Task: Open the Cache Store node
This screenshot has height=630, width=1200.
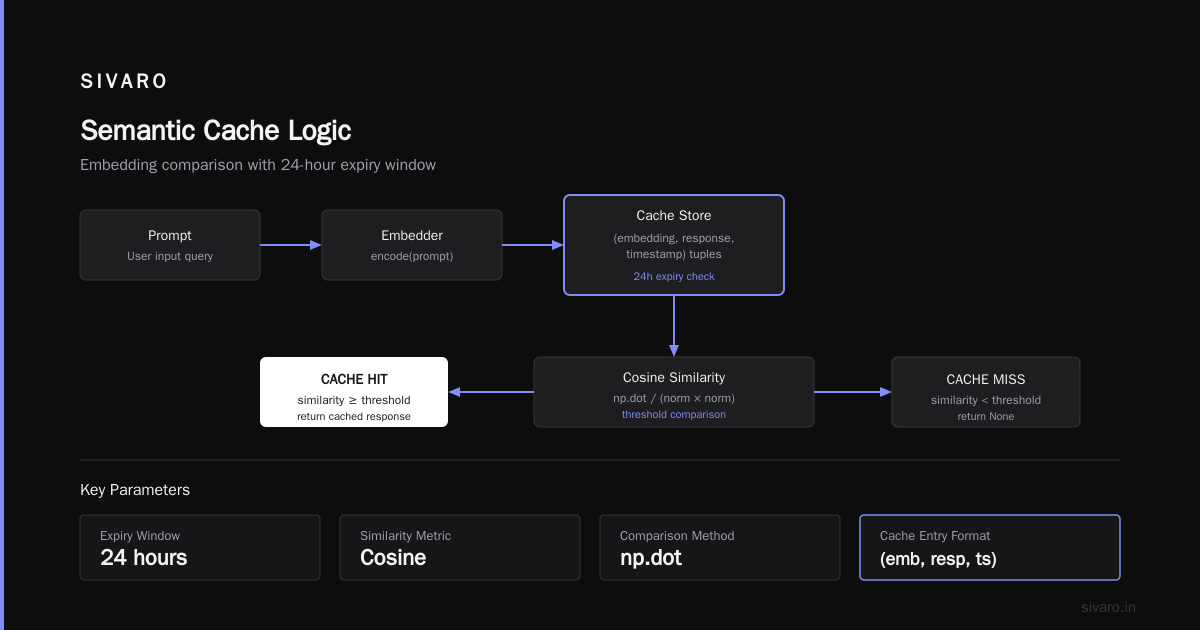Action: (x=674, y=245)
